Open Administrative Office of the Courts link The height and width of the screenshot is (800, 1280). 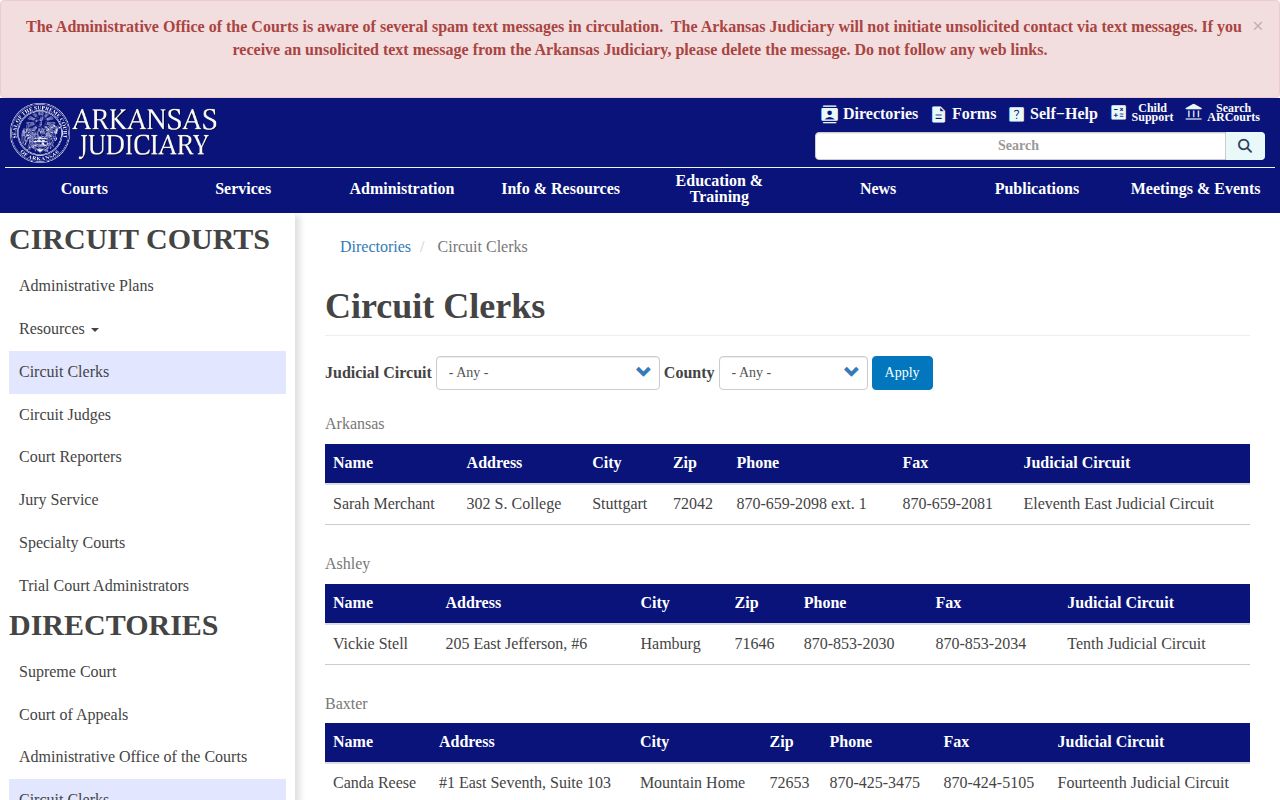click(147, 757)
